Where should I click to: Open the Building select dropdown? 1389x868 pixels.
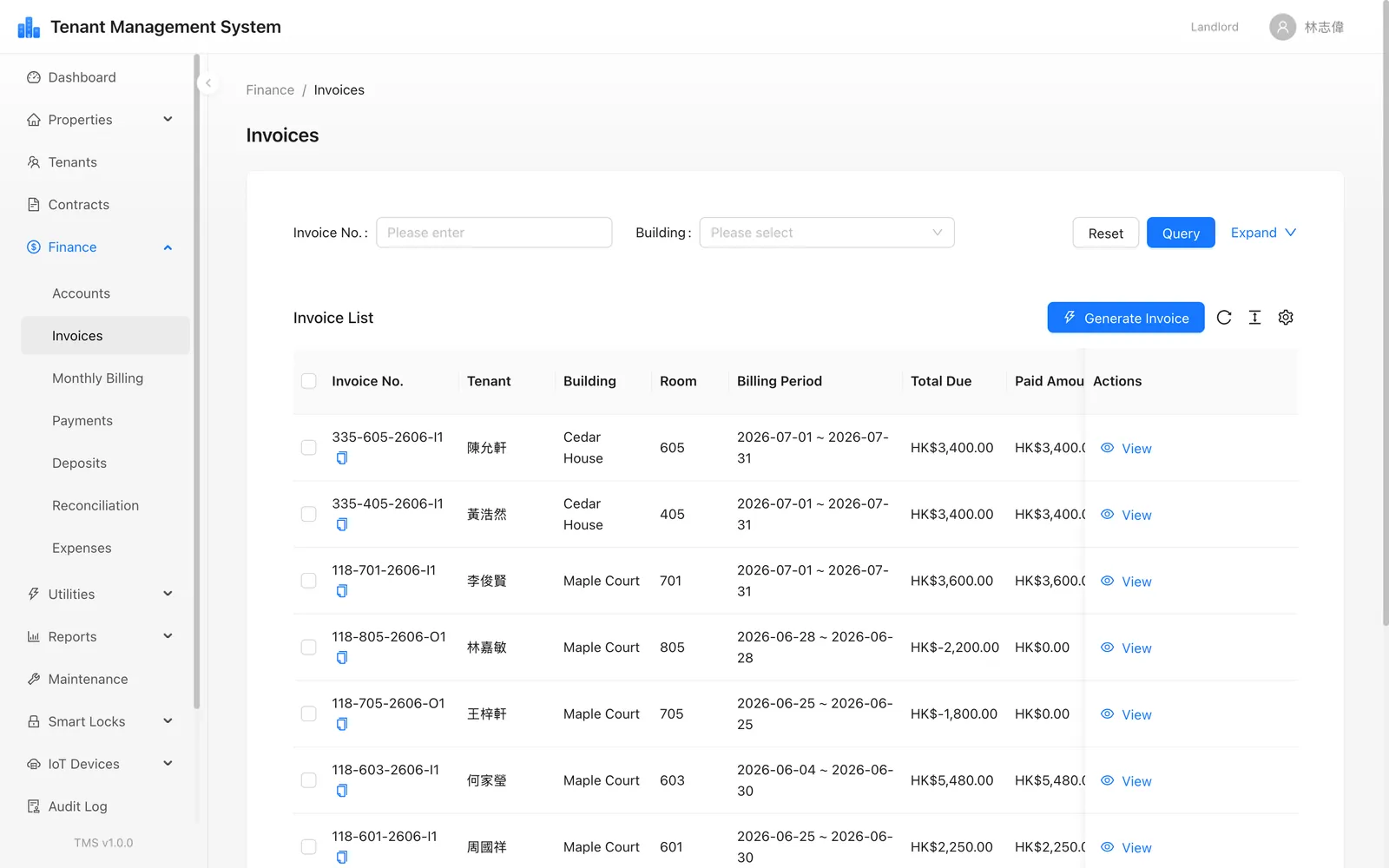(x=826, y=233)
